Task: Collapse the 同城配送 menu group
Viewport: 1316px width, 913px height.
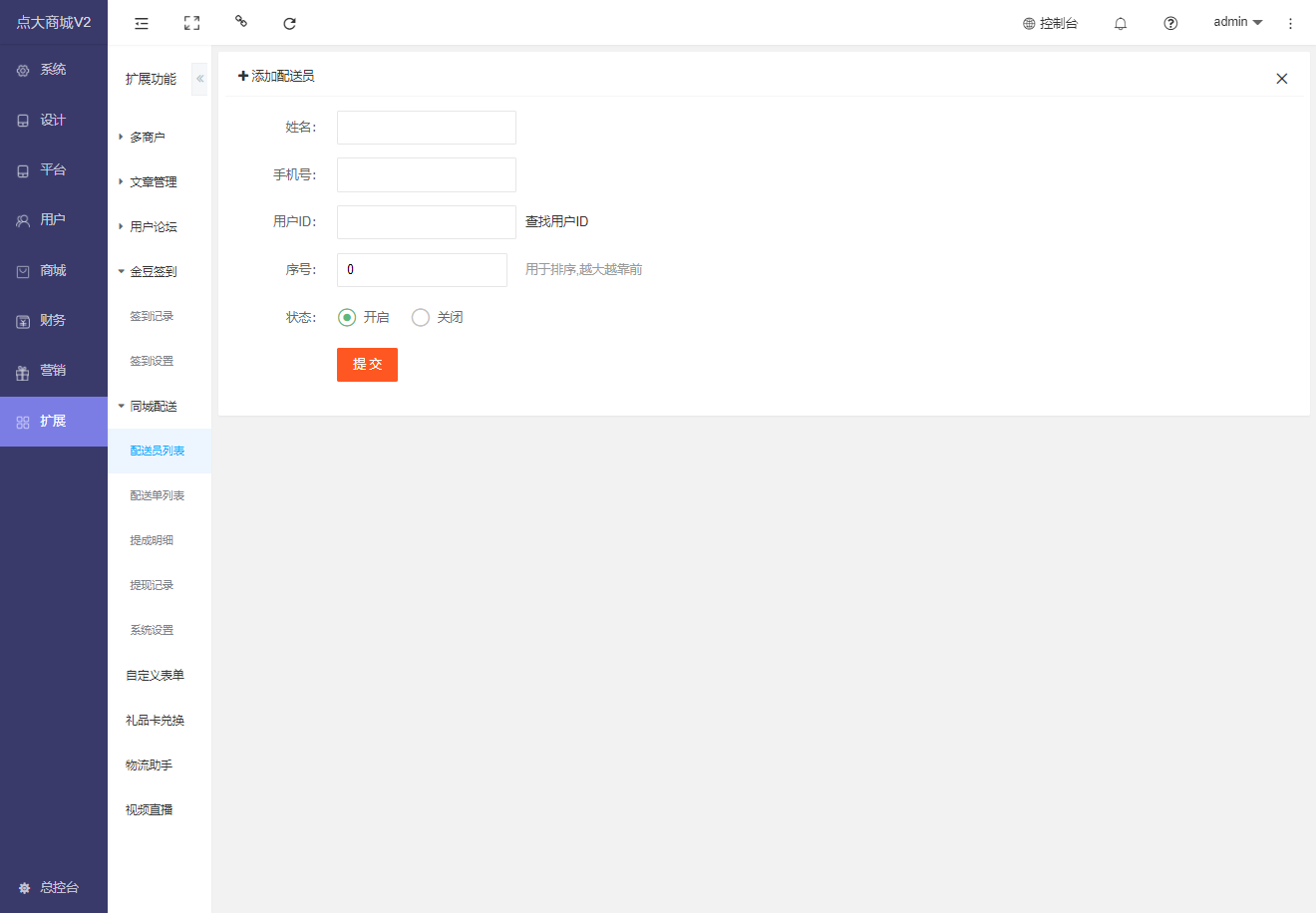Action: click(x=160, y=406)
